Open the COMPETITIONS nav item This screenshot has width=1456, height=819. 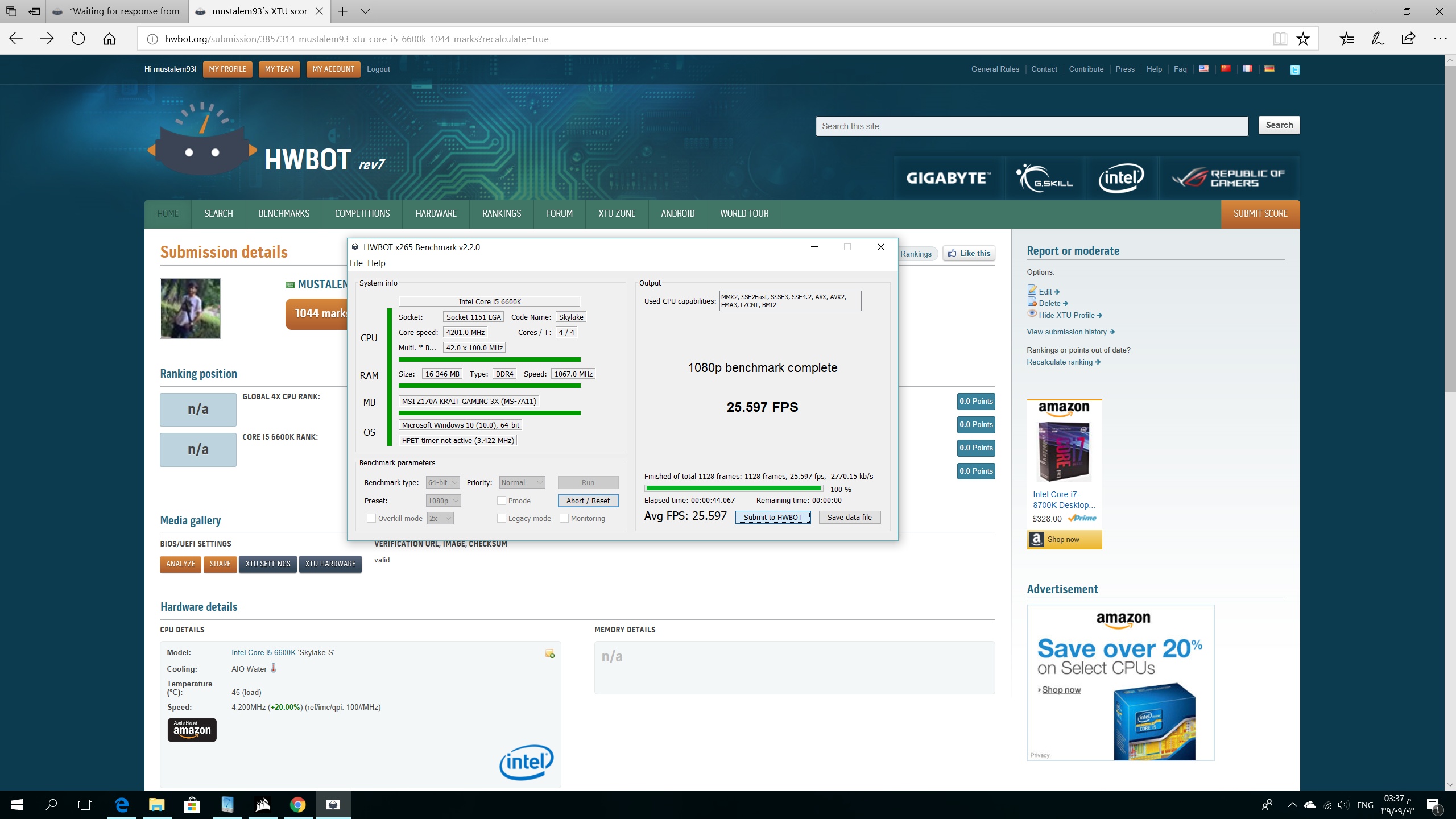(362, 213)
